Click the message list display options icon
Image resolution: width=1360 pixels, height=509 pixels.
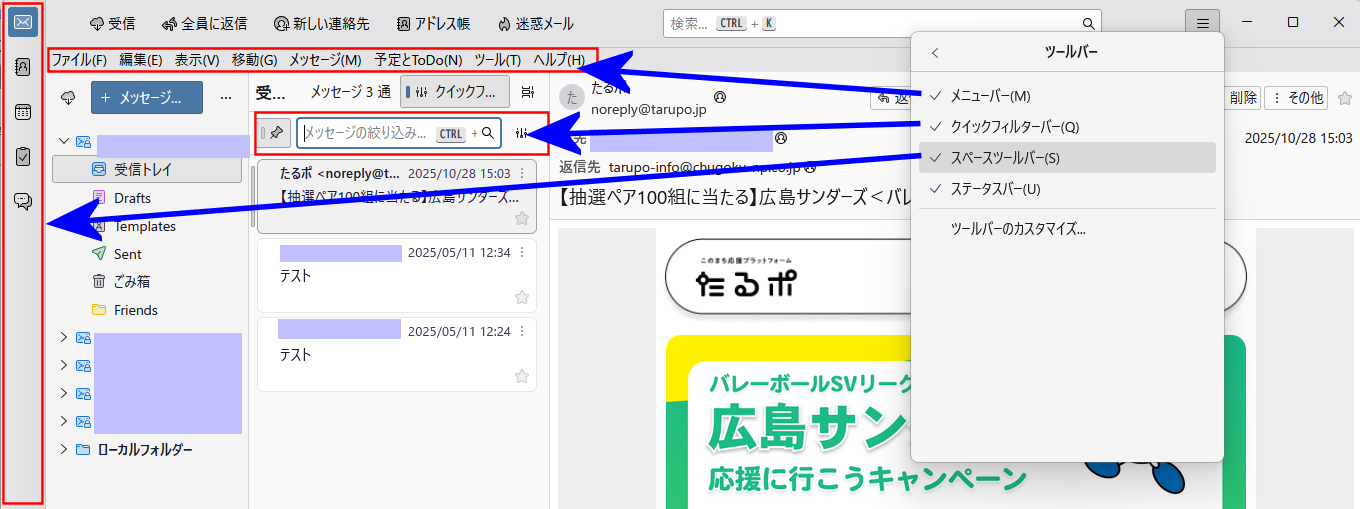(x=528, y=93)
